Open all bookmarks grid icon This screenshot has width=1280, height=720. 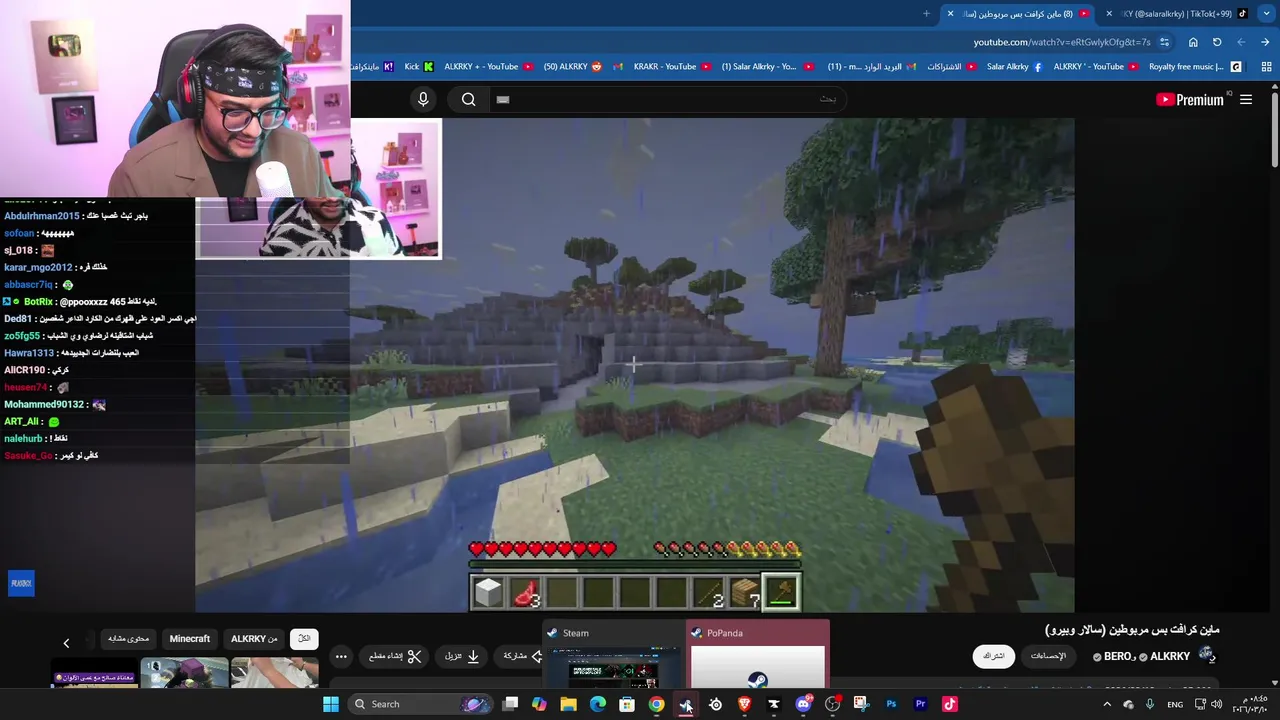click(1266, 67)
